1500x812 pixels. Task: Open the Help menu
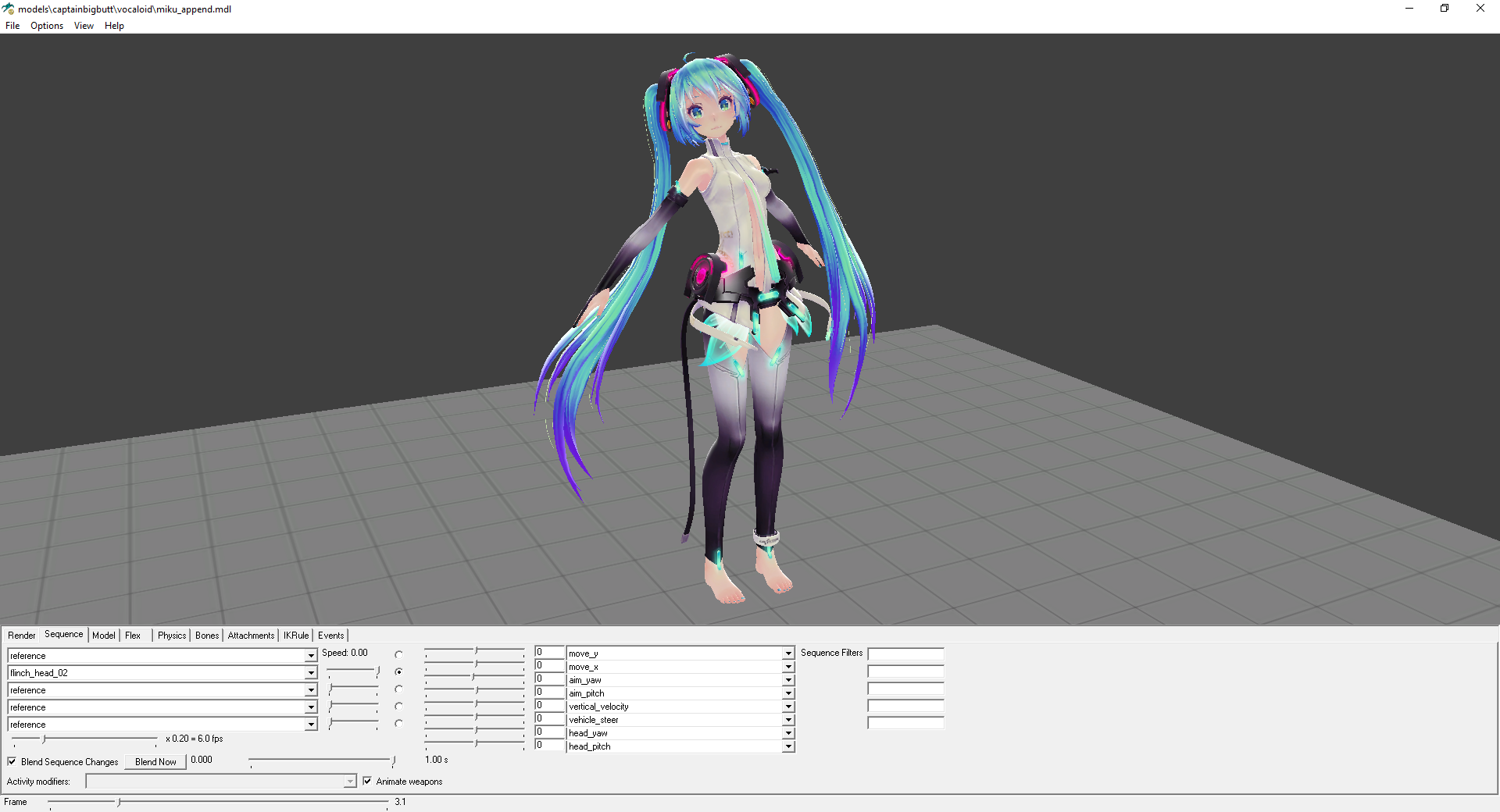tap(114, 26)
